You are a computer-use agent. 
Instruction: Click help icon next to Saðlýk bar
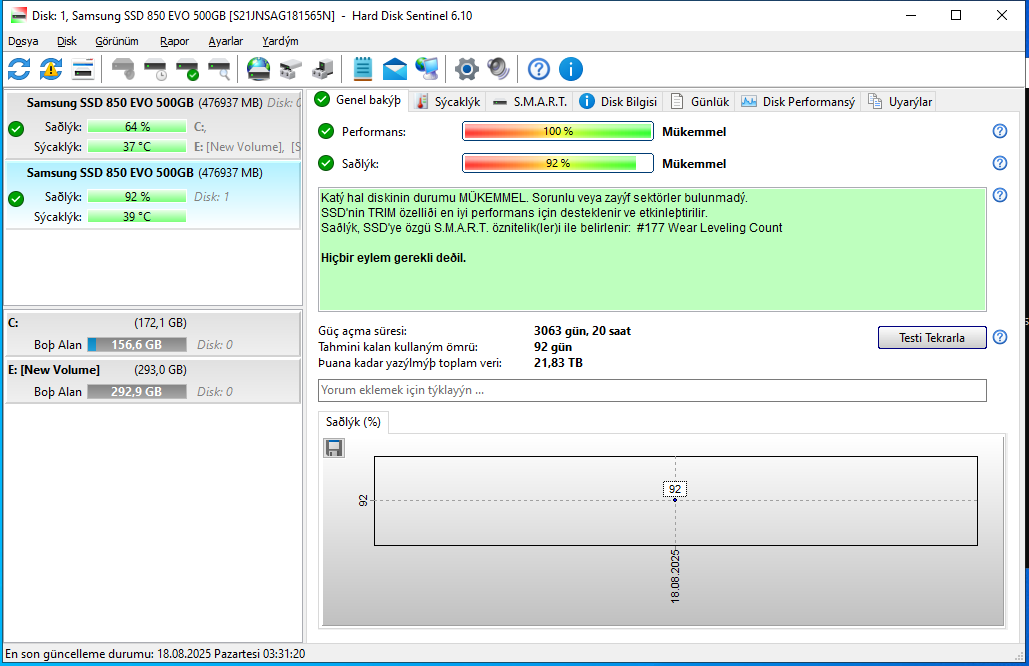999,163
